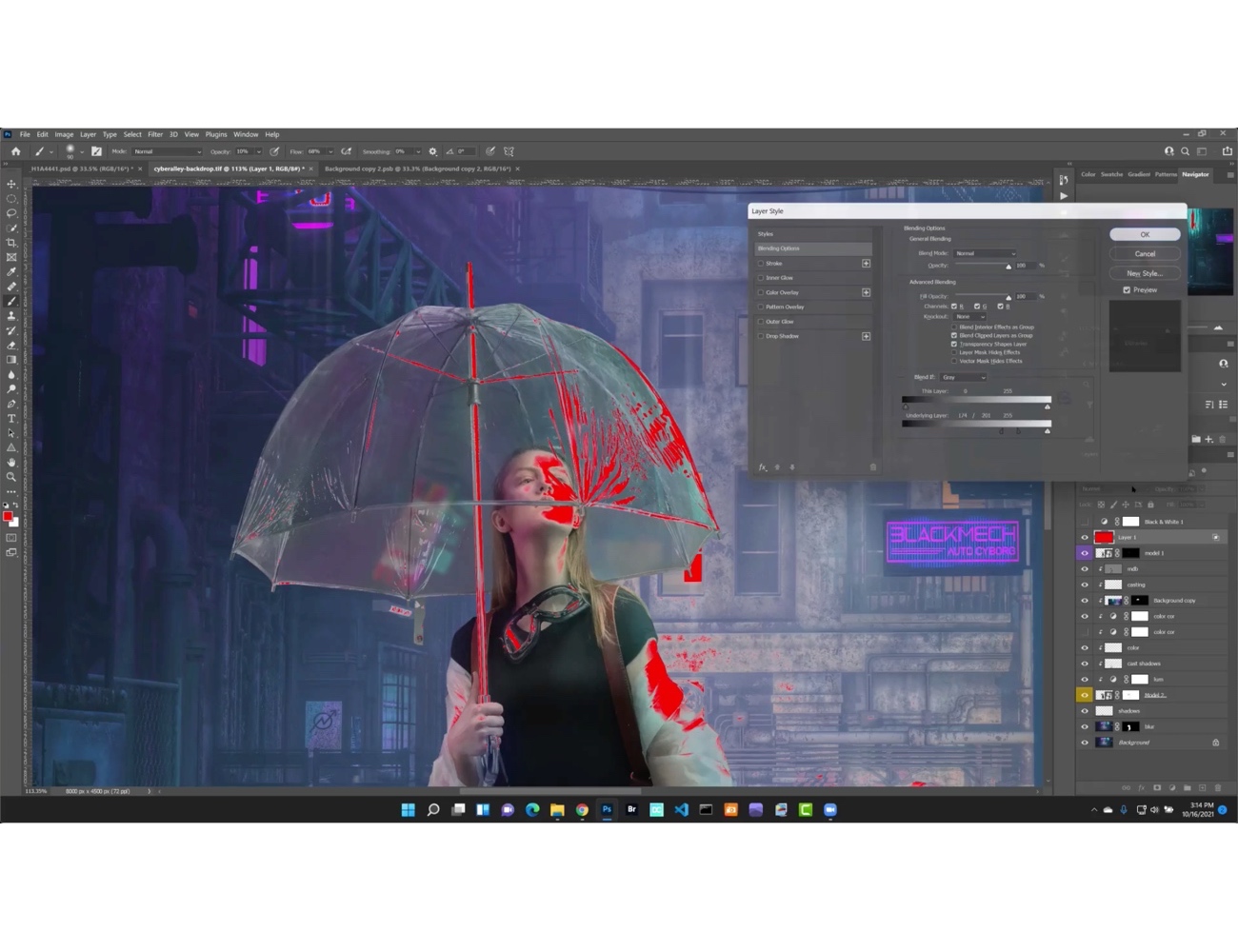1238x952 pixels.
Task: Click the Create new layer icon
Action: (x=1203, y=788)
